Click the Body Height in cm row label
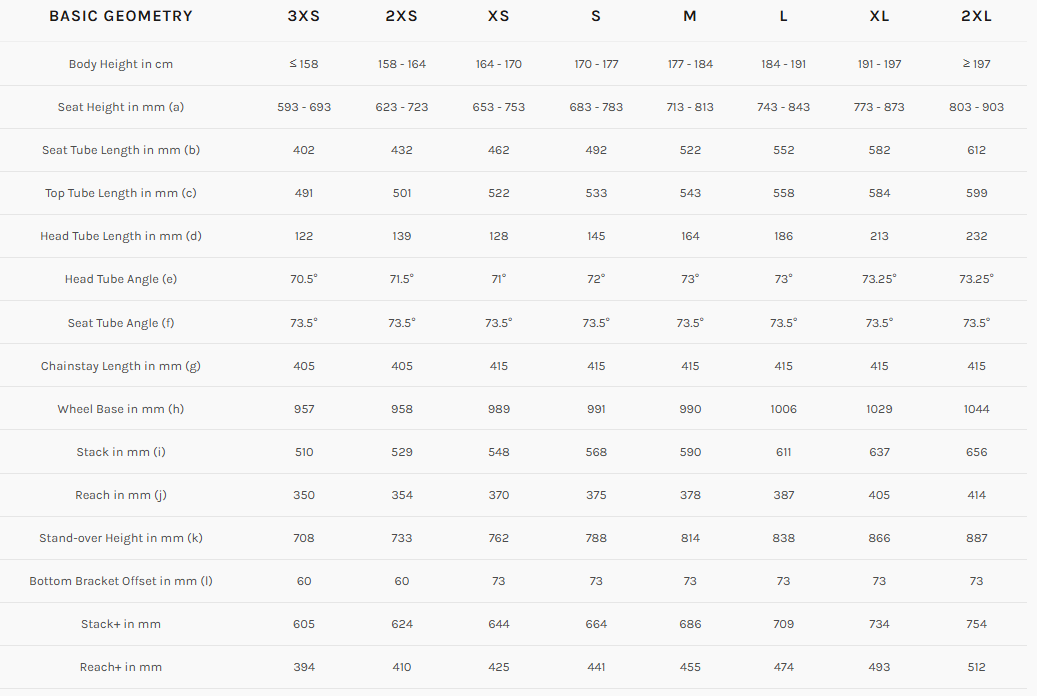The width and height of the screenshot is (1037, 696). 121,64
